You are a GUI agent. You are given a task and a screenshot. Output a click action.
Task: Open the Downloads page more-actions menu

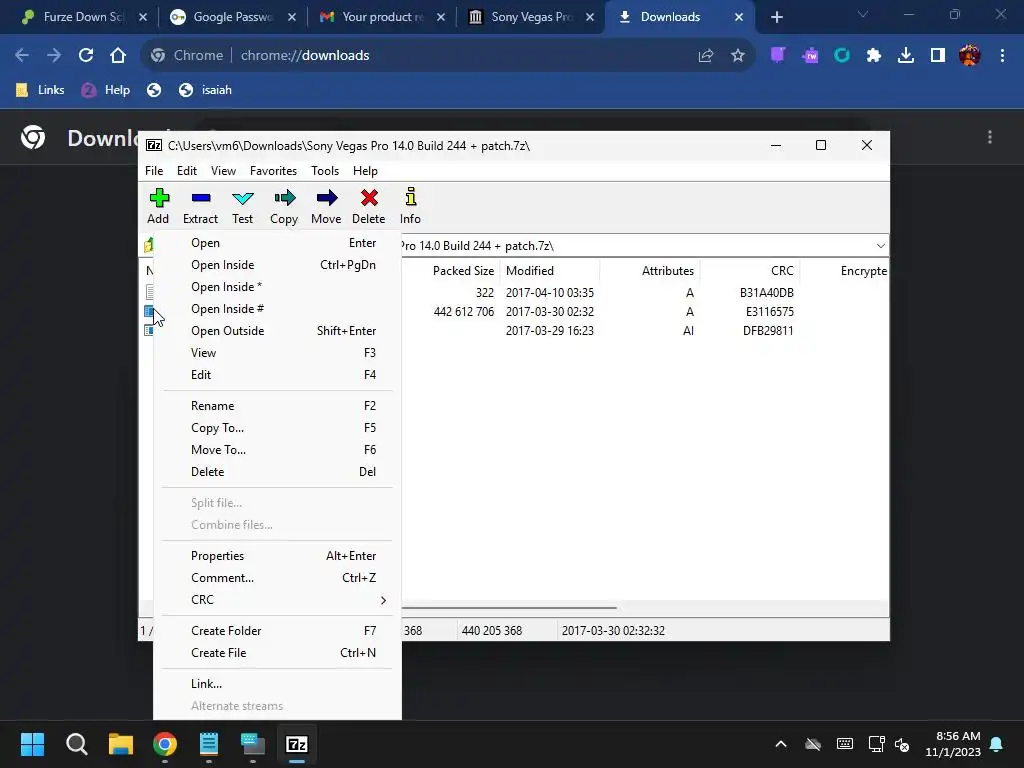click(x=990, y=137)
